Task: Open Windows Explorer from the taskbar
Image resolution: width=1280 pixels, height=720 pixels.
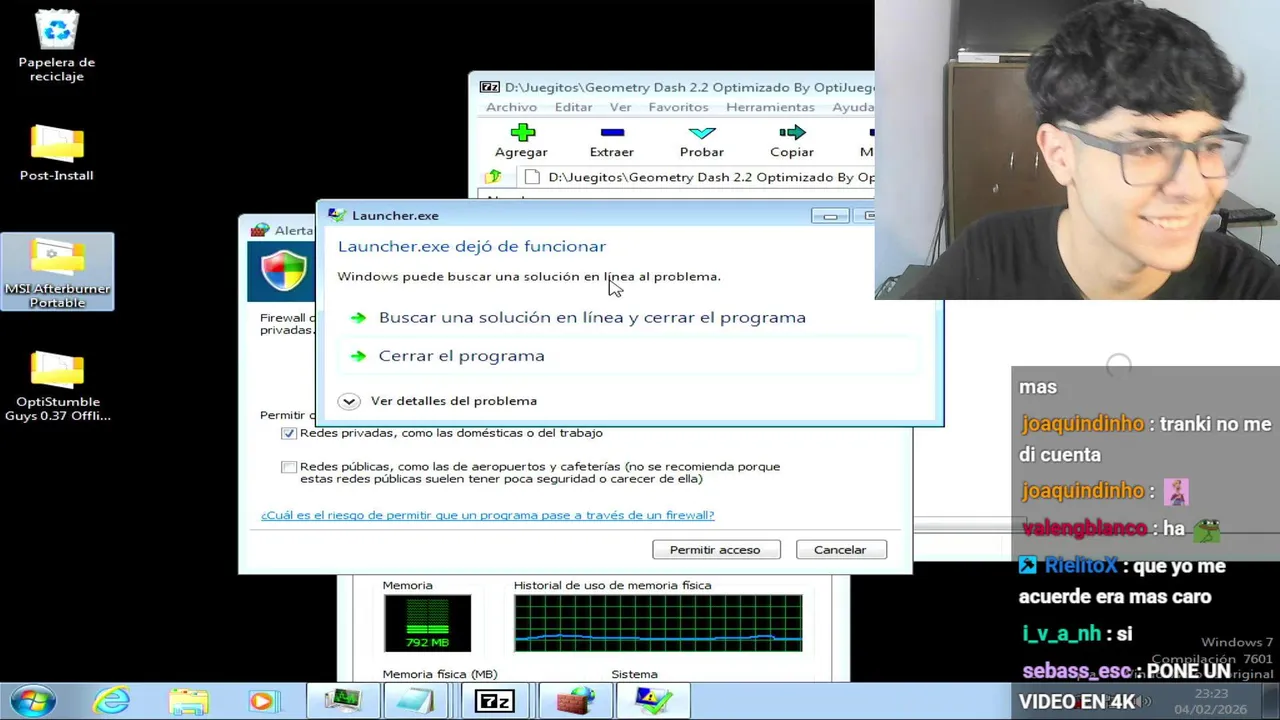Action: (x=187, y=701)
